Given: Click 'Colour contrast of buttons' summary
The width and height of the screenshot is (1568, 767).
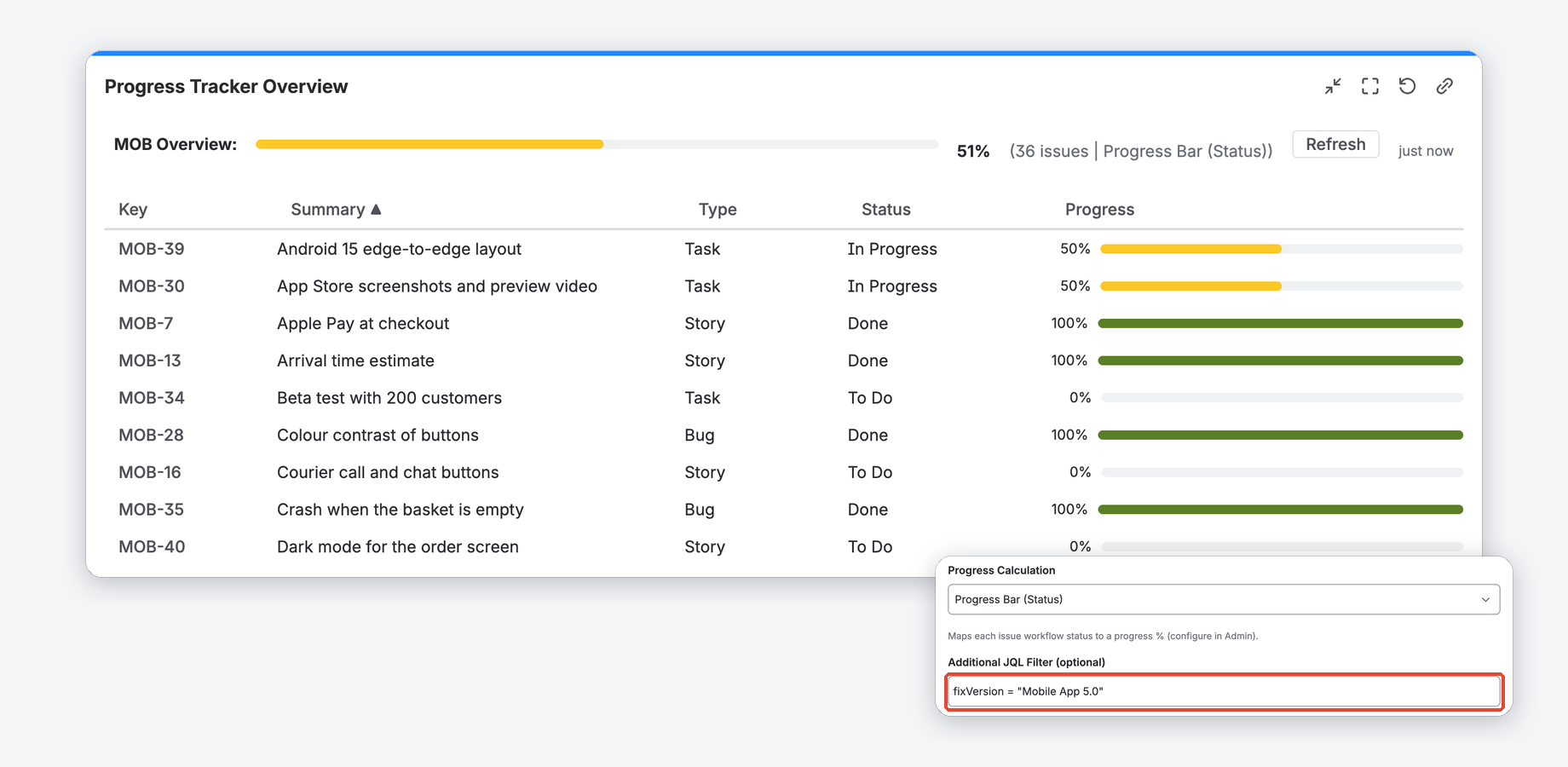Looking at the screenshot, I should (378, 435).
